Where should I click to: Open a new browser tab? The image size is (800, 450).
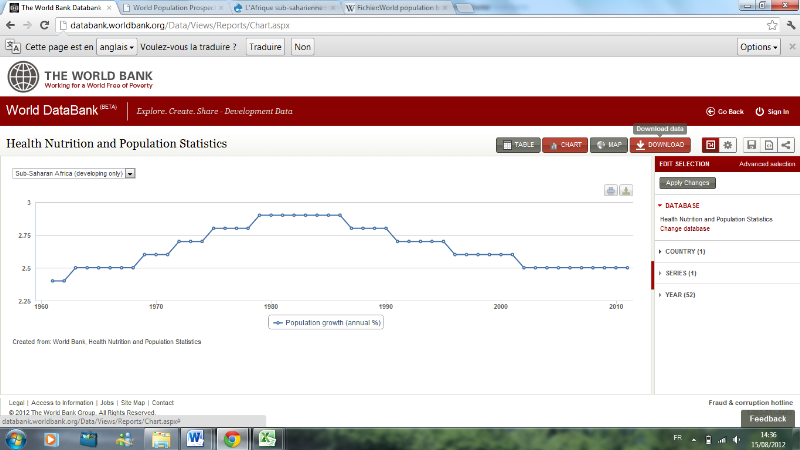tap(464, 8)
